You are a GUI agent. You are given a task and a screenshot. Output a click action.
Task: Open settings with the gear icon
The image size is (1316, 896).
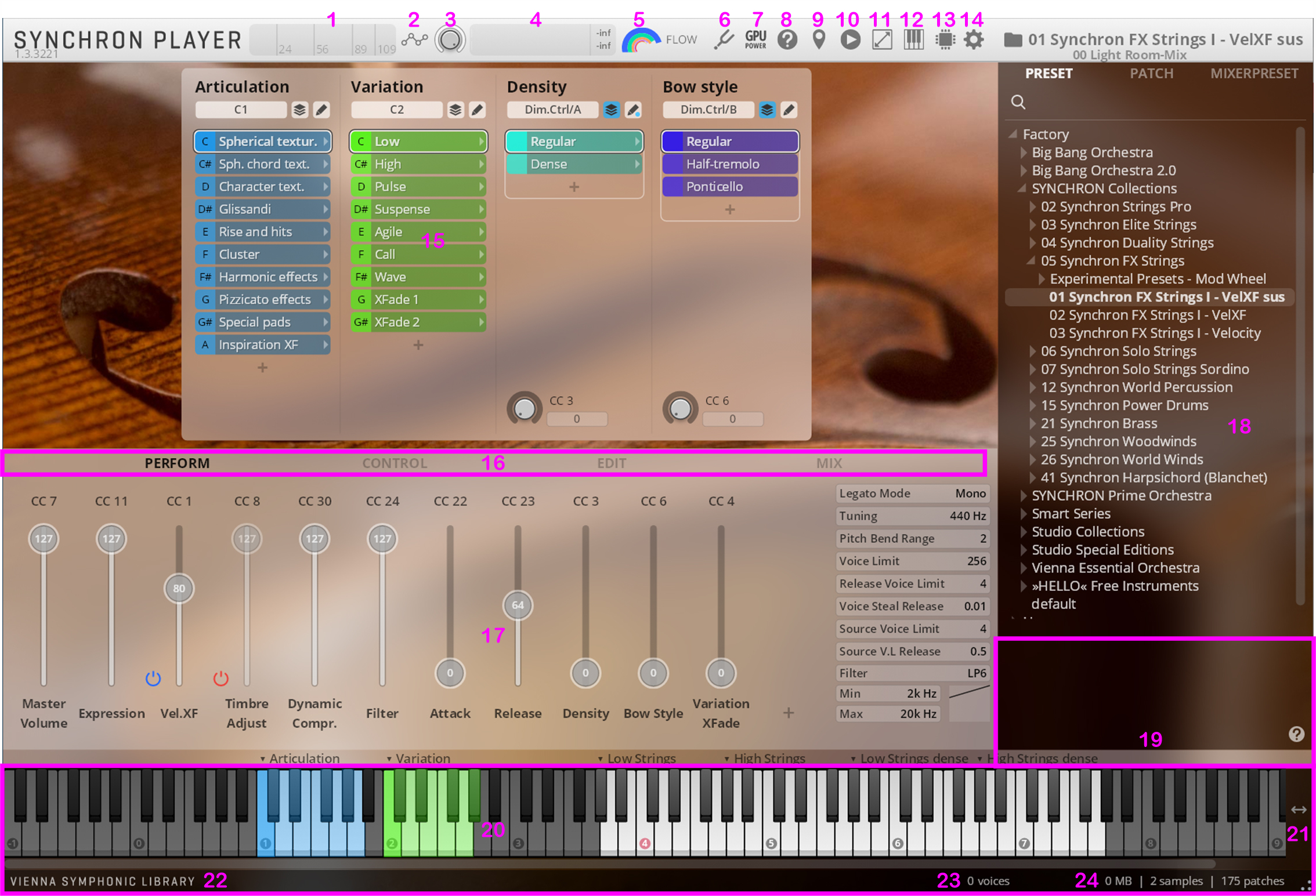[974, 39]
